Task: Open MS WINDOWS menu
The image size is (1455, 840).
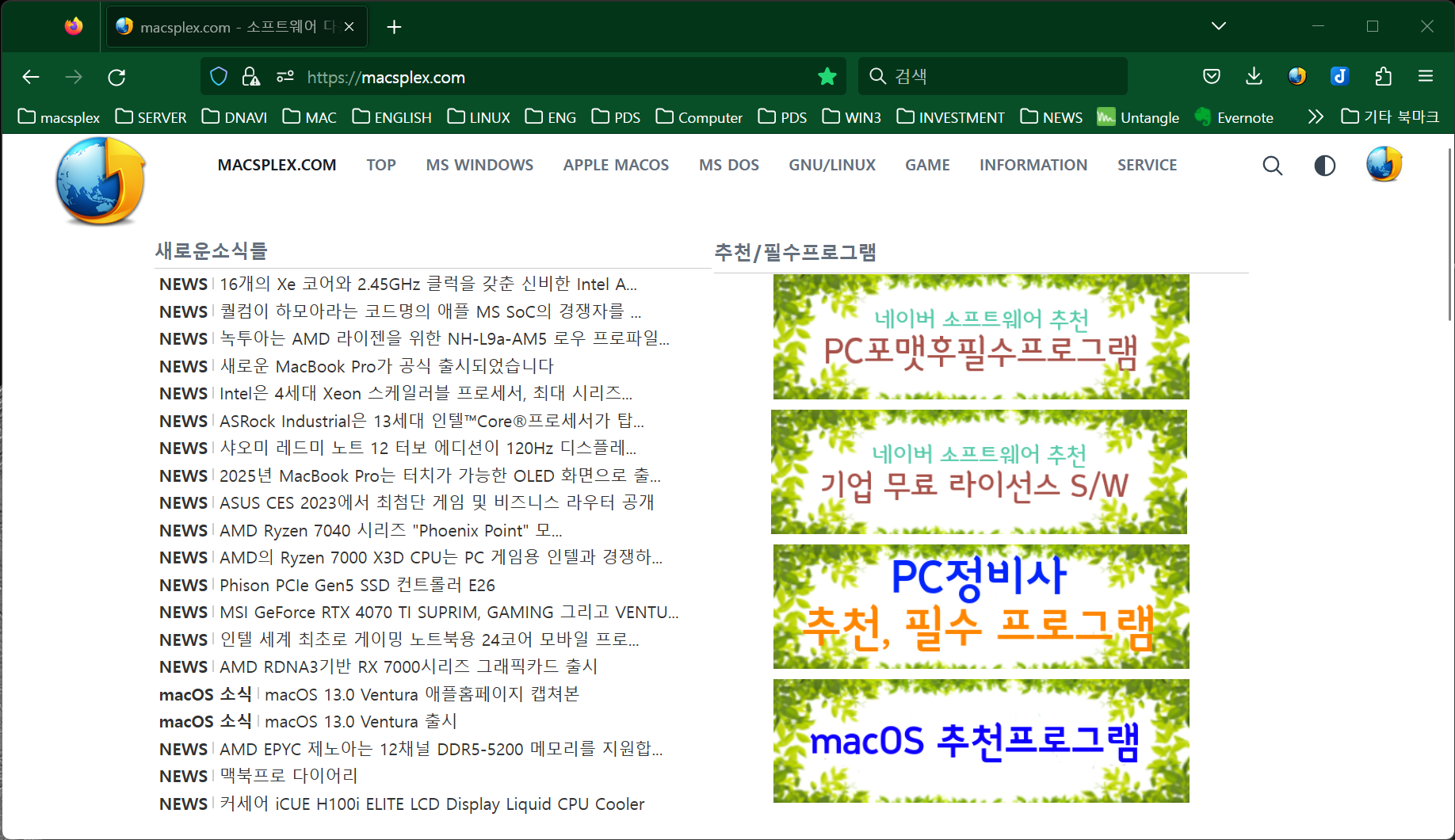Action: 479,165
